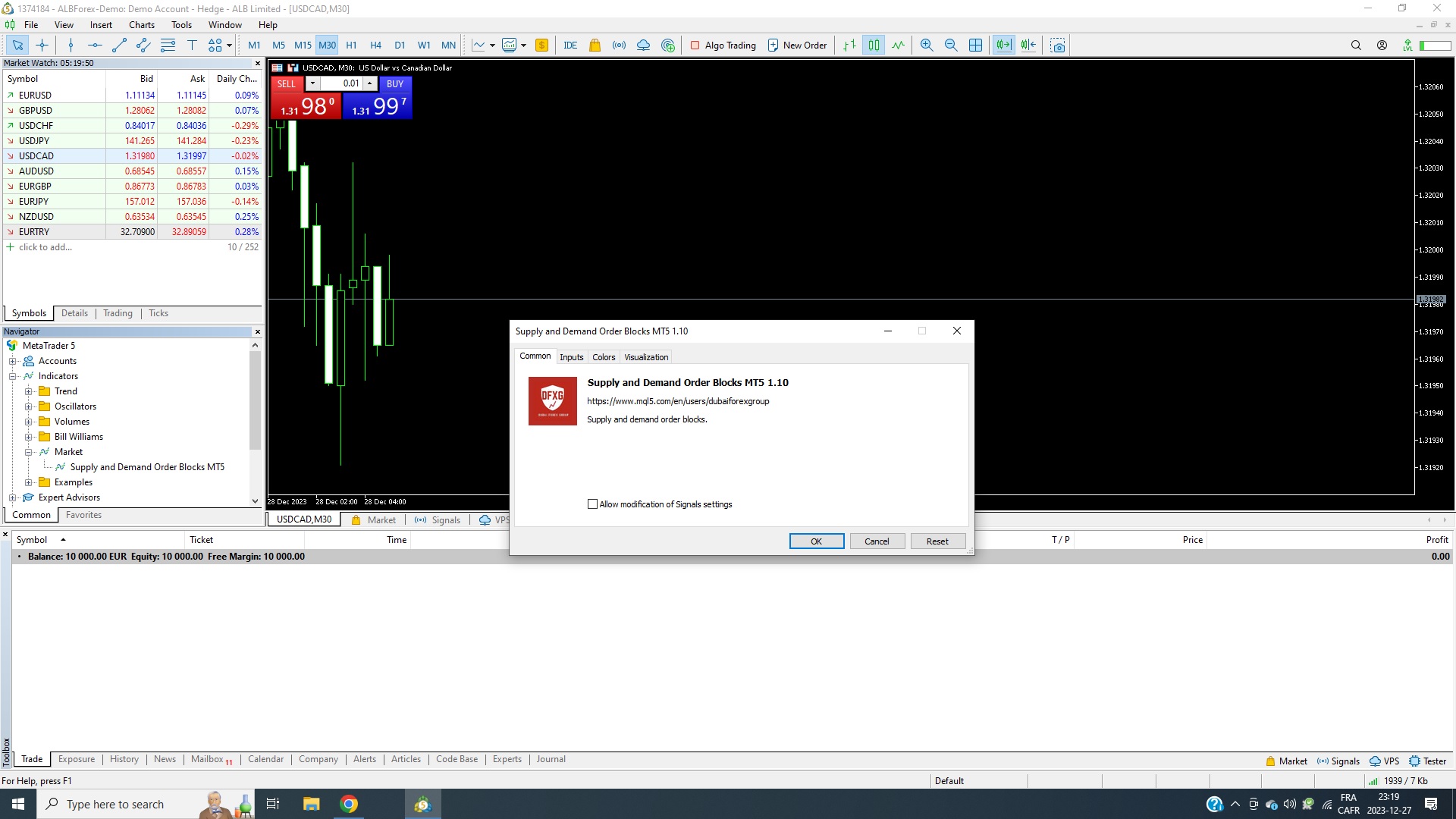1456x819 pixels.
Task: Open the shapes objects dropdown arrow
Action: pos(229,45)
